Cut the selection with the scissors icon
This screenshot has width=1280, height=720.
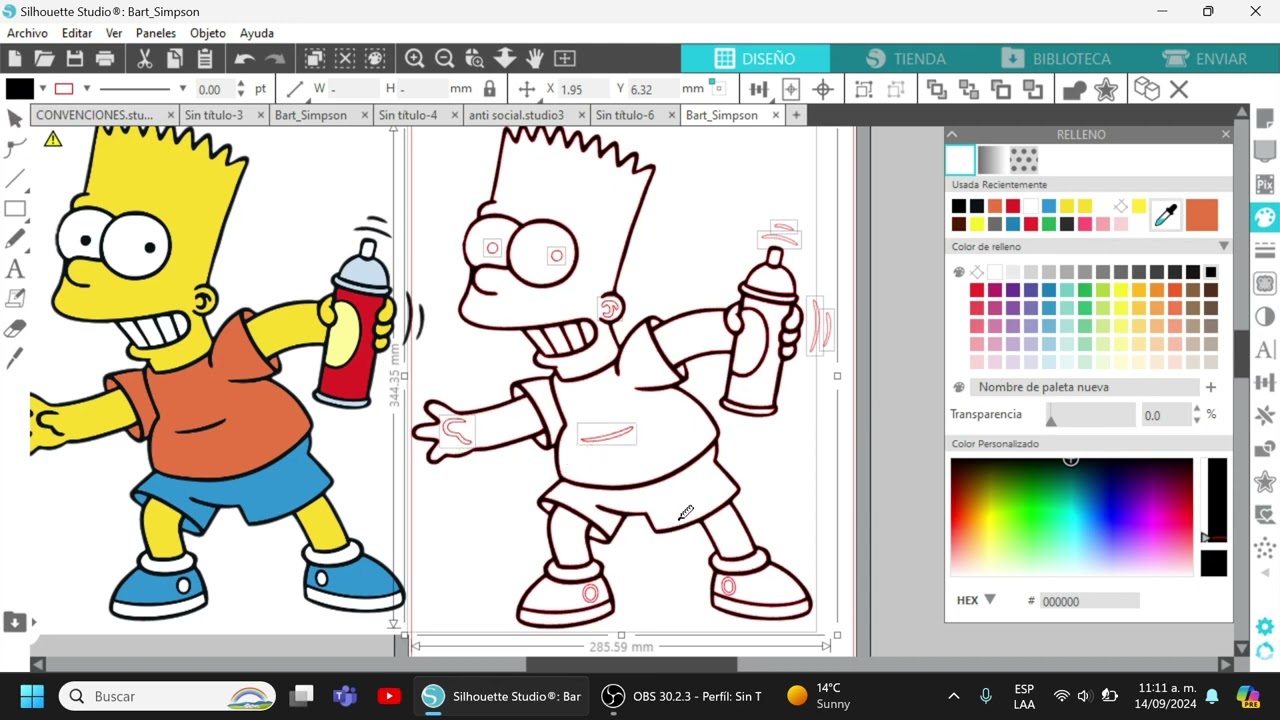(x=145, y=58)
